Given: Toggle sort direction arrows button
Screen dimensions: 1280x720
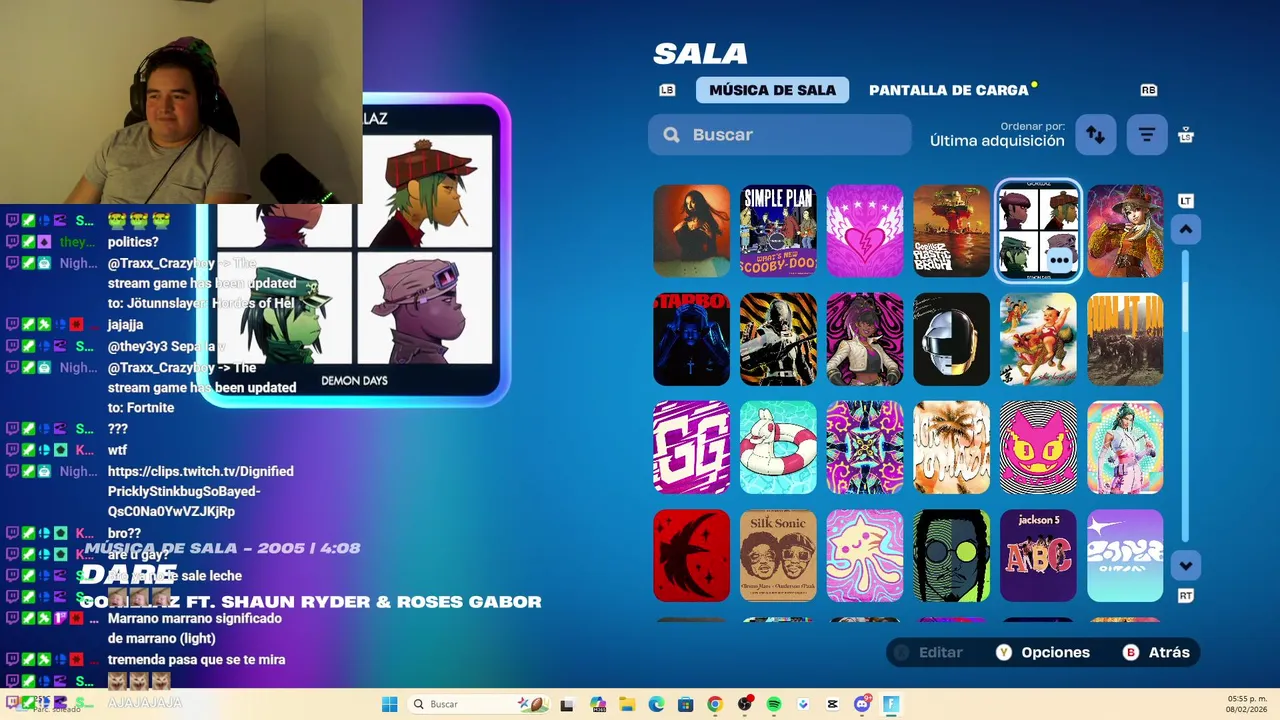Looking at the screenshot, I should pyautogui.click(x=1096, y=135).
